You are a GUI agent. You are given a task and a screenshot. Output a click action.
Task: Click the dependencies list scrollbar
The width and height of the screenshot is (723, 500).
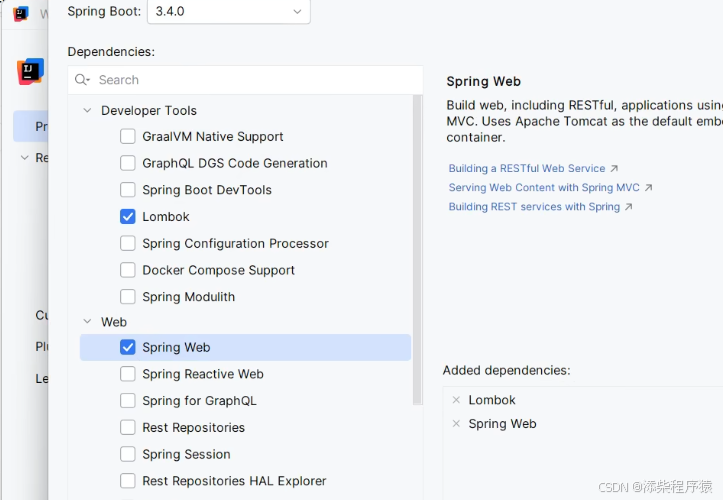(x=418, y=250)
